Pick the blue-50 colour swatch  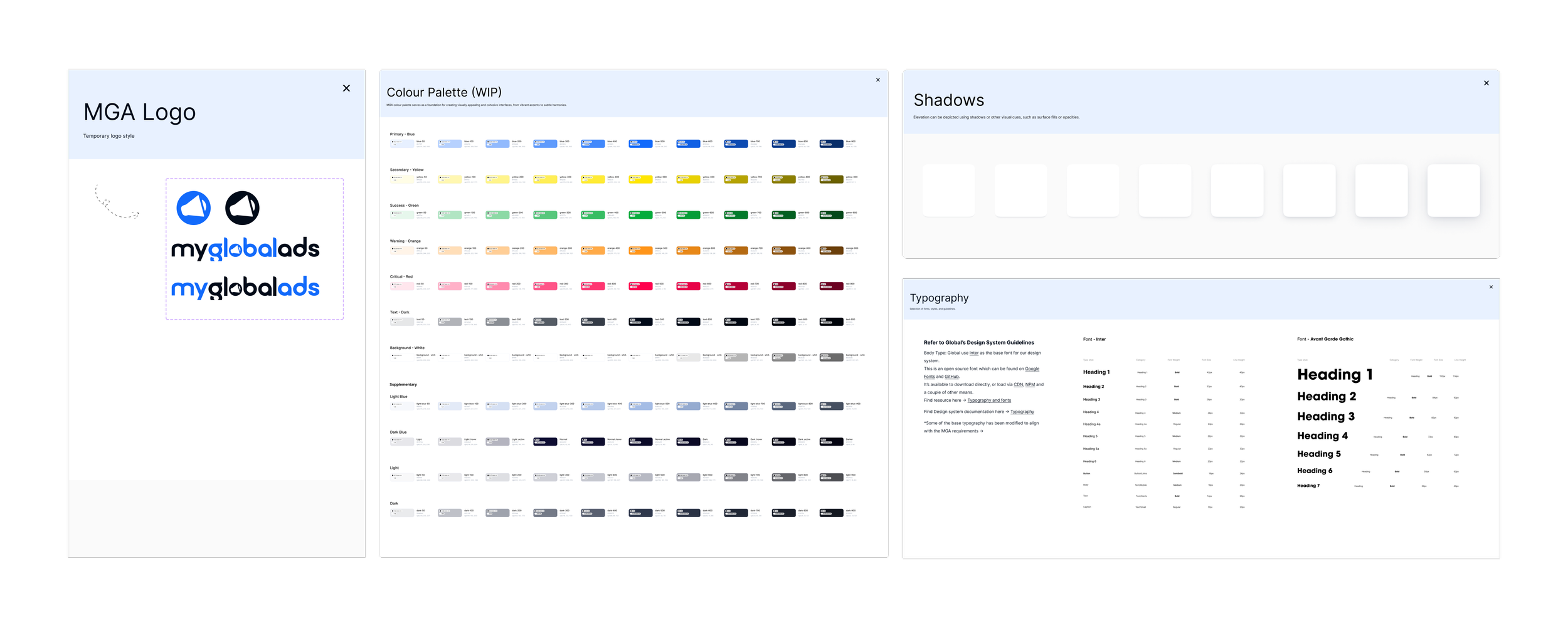[x=402, y=144]
